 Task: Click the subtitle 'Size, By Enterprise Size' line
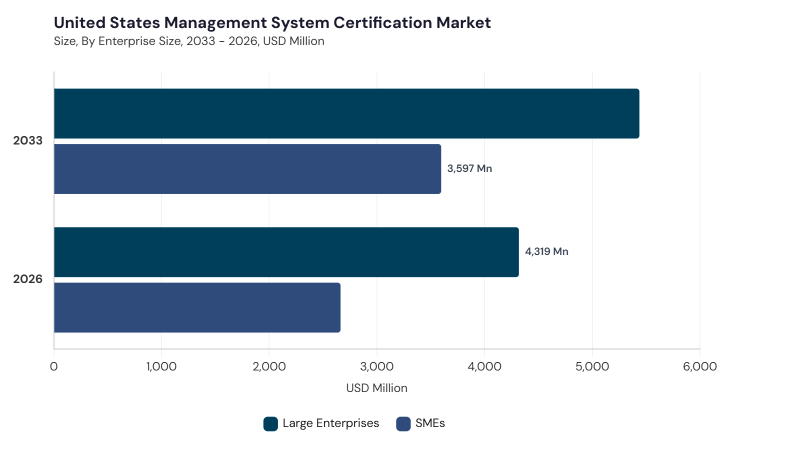(189, 41)
